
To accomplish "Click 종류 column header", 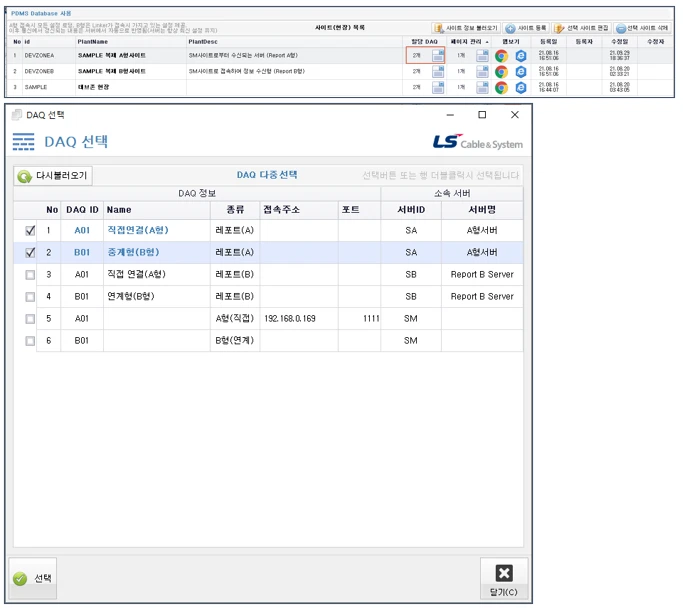I will (235, 210).
